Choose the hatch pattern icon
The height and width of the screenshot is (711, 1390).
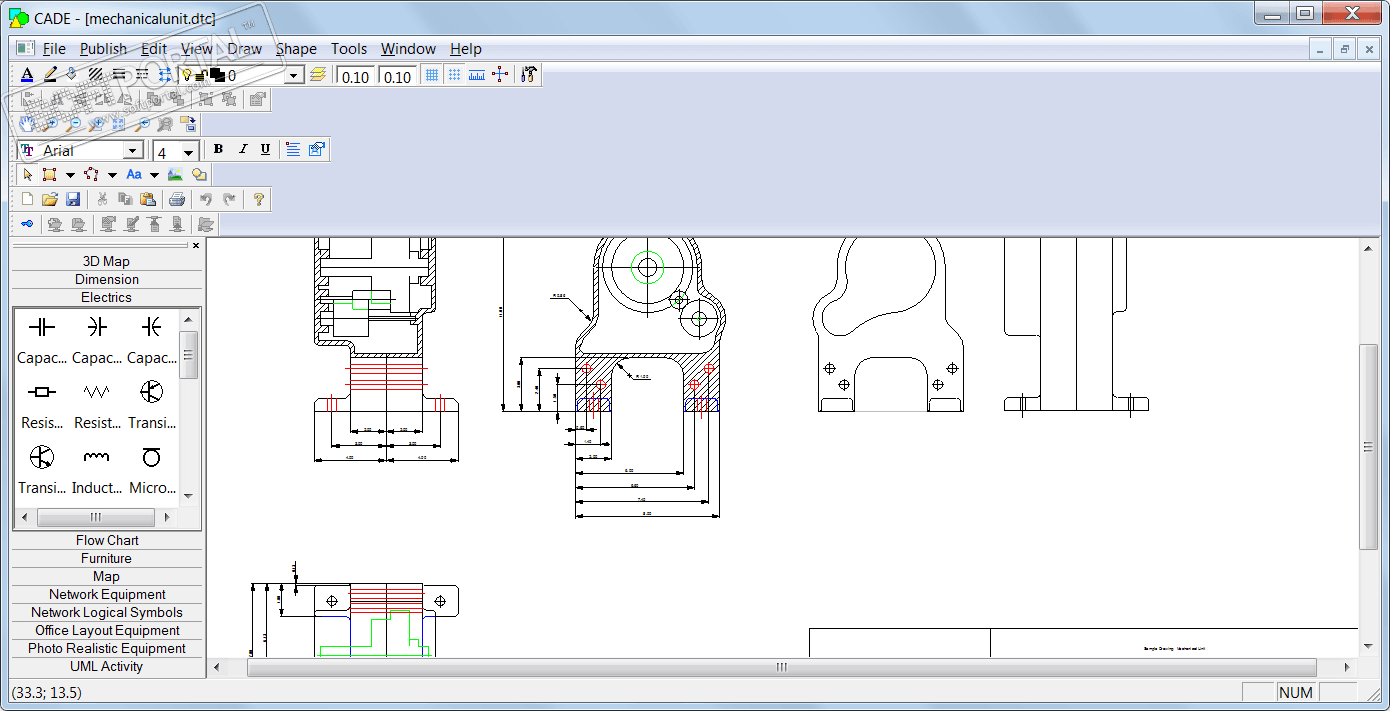click(96, 75)
